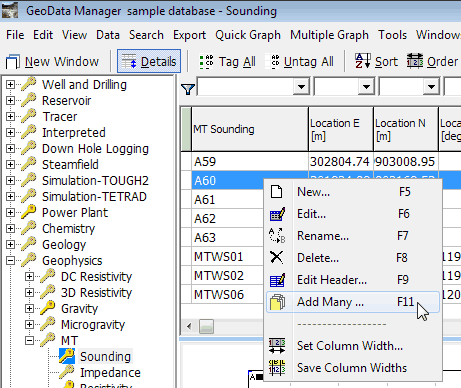Expand the Down Hole Logging node
This screenshot has width=461, height=388.
click(x=10, y=149)
